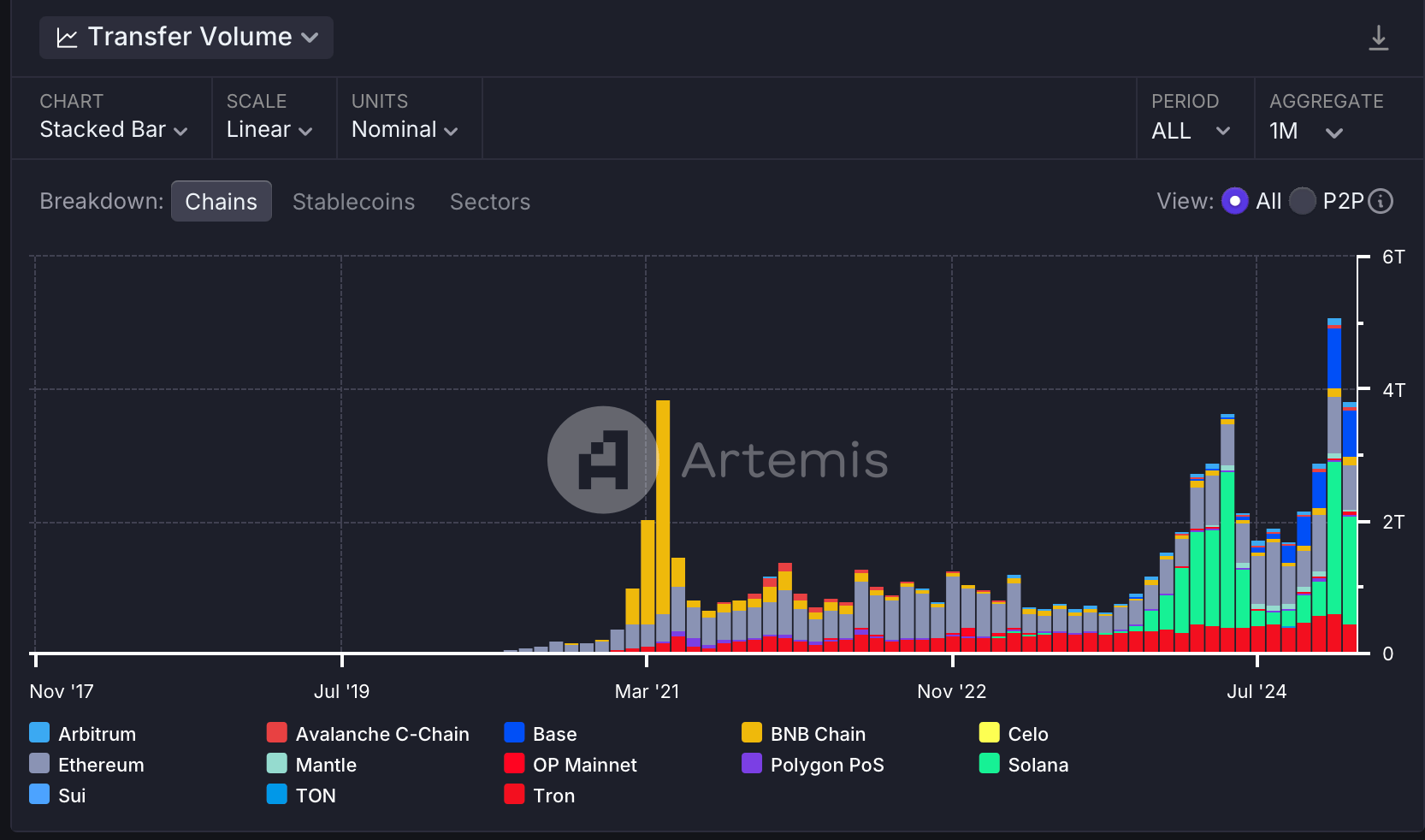Image resolution: width=1425 pixels, height=840 pixels.
Task: Toggle Sui legend swatch
Action: pos(39,794)
